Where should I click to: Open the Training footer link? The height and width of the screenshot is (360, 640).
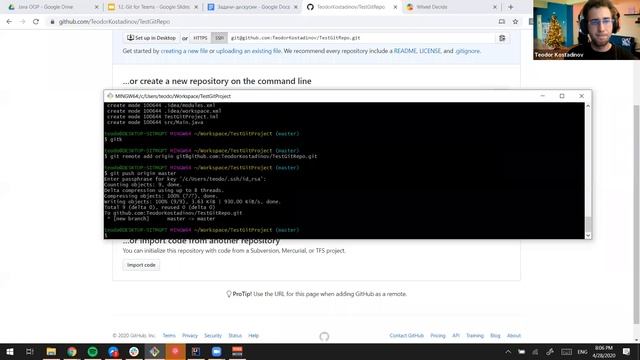(x=475, y=336)
